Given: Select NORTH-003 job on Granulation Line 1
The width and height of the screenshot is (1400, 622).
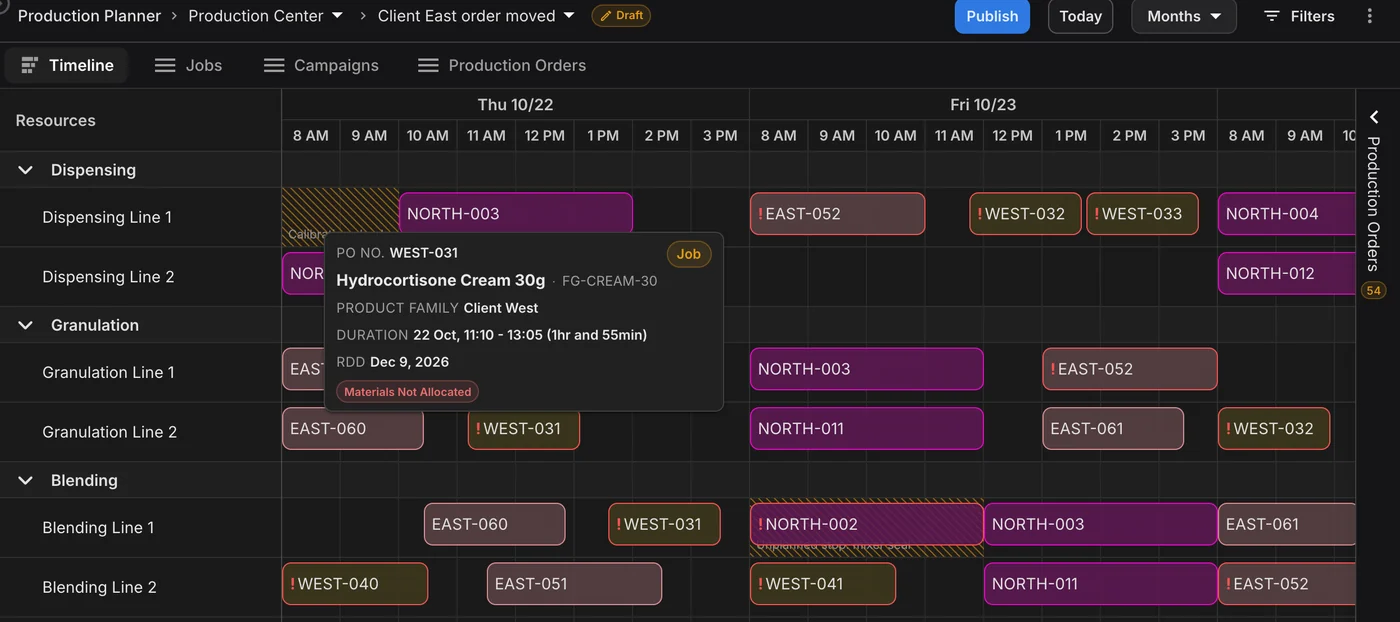Looking at the screenshot, I should (x=867, y=369).
